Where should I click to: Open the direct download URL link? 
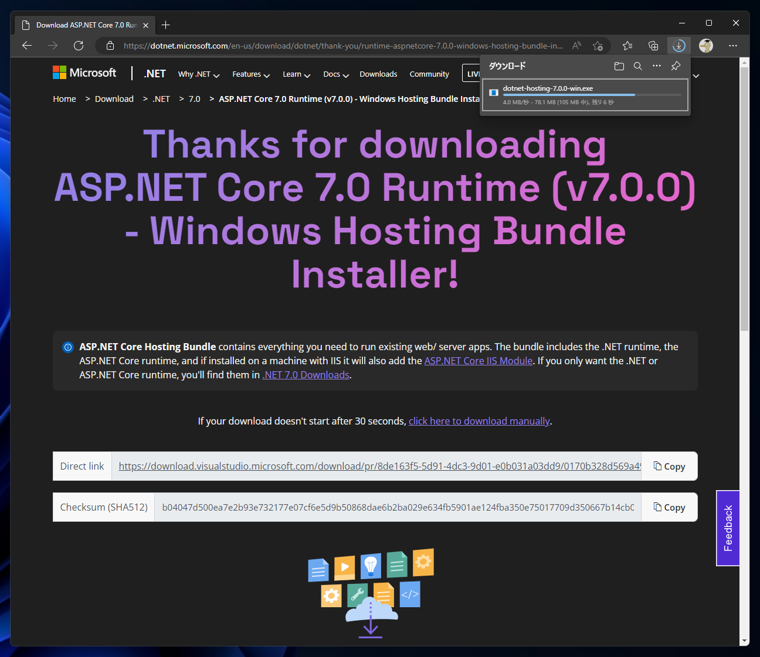pyautogui.click(x=380, y=466)
